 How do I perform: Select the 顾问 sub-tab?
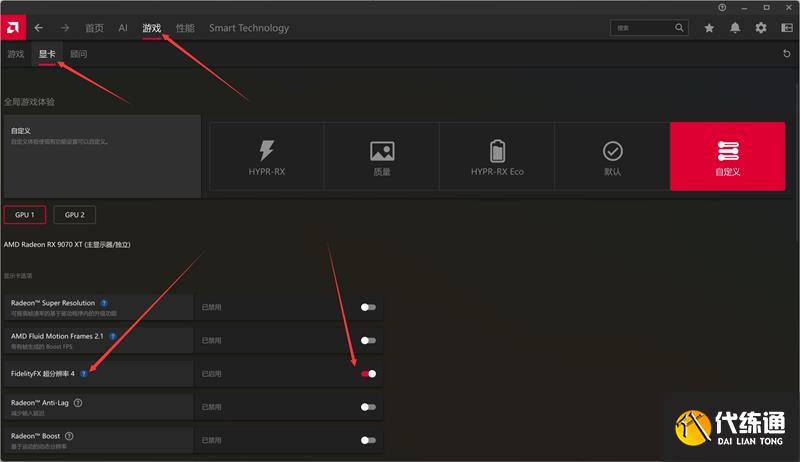(x=79, y=54)
